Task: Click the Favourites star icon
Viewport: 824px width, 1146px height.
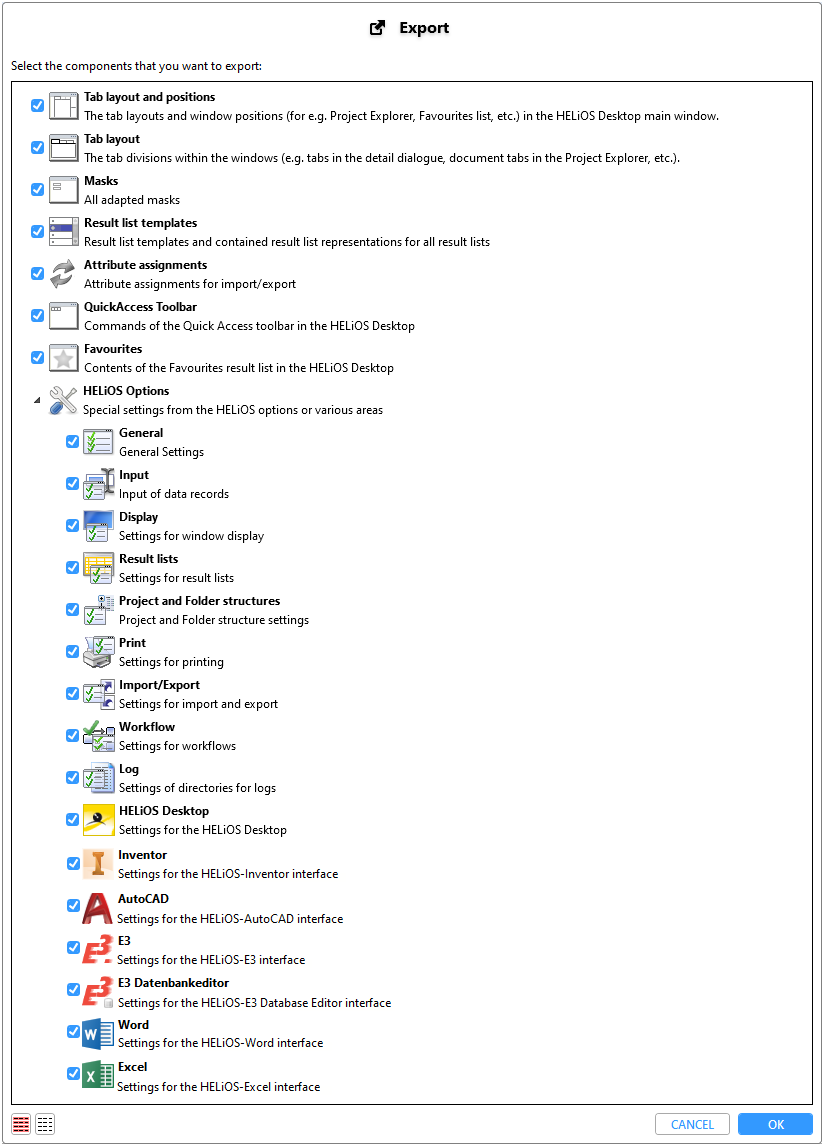Action: (x=64, y=358)
